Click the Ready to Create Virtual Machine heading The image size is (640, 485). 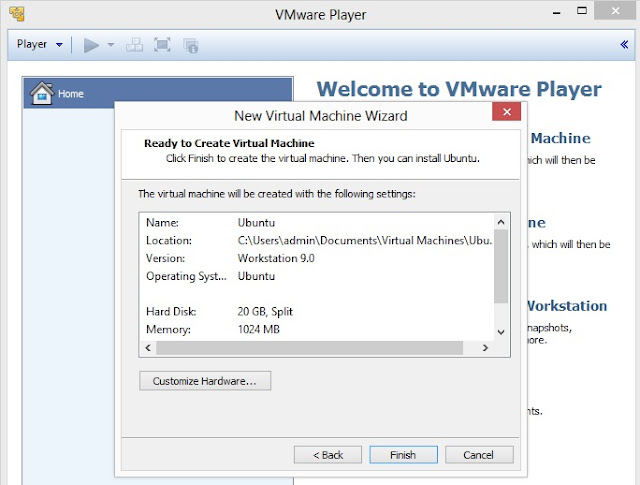point(229,143)
